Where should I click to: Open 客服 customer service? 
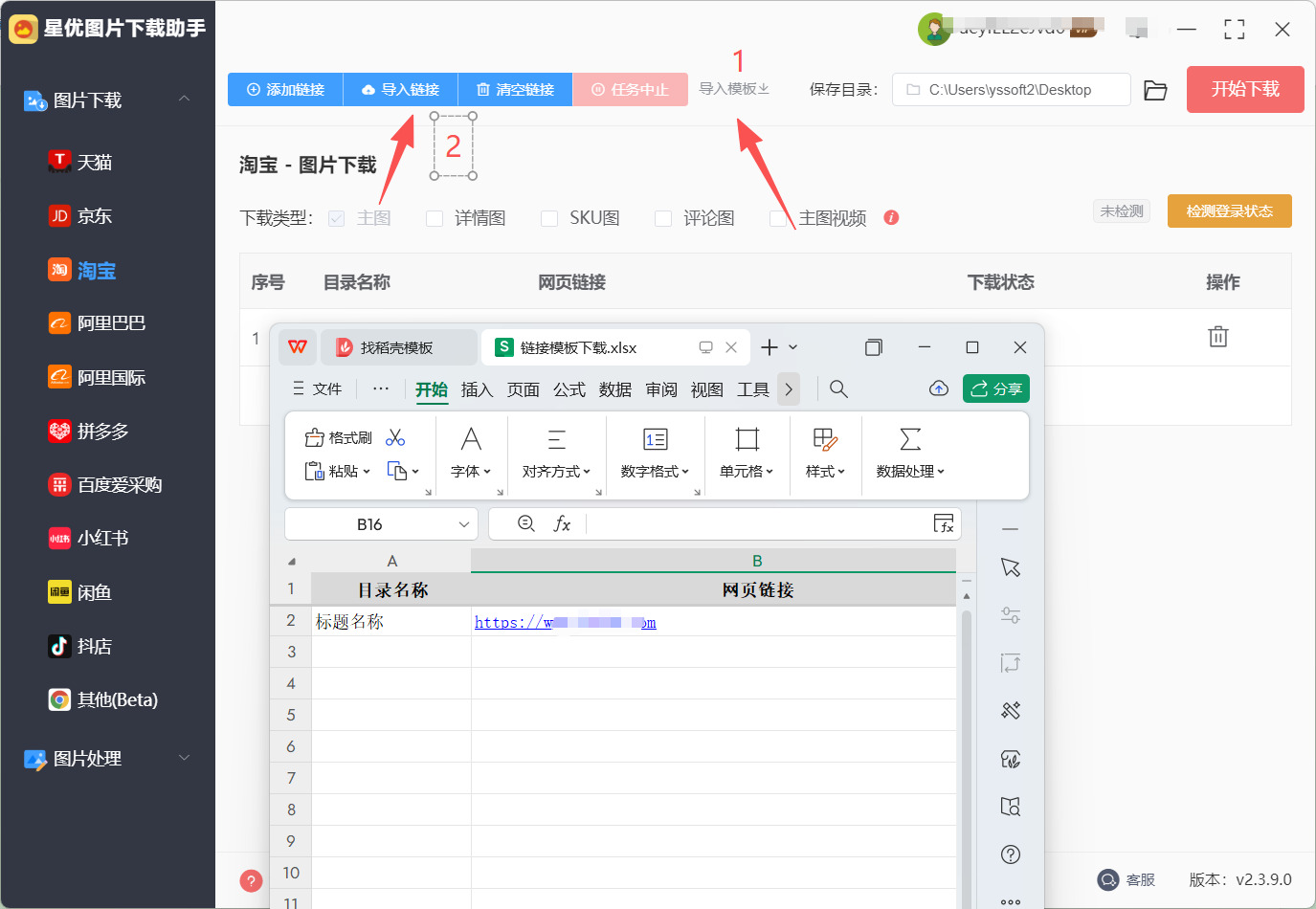coord(1126,879)
